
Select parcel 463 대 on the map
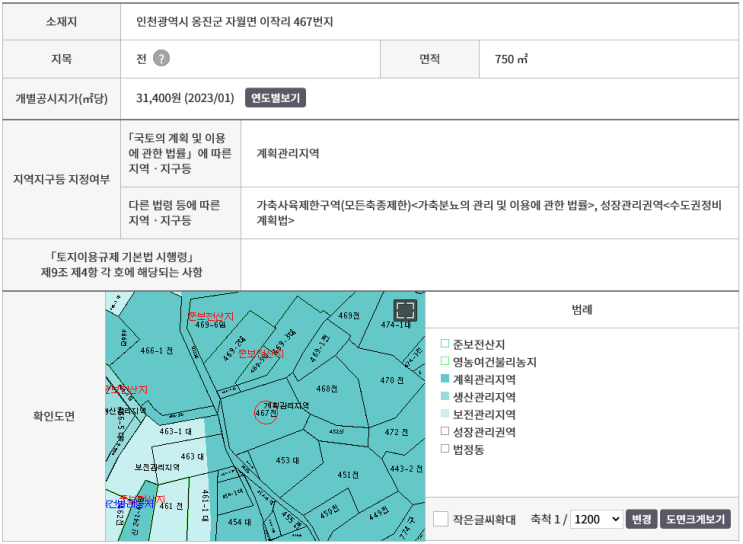[x=192, y=456]
